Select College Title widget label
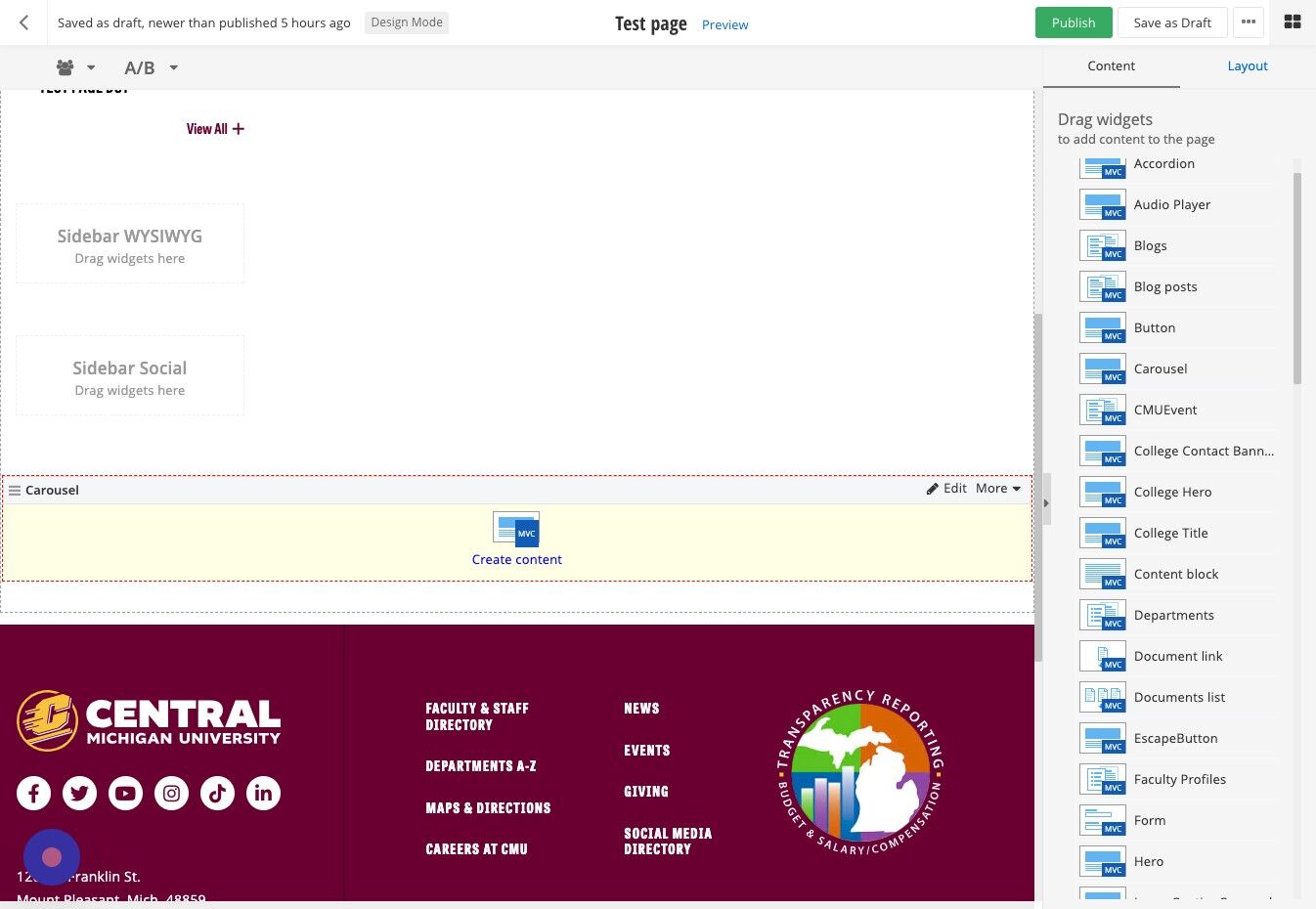1316x909 pixels. (1170, 533)
